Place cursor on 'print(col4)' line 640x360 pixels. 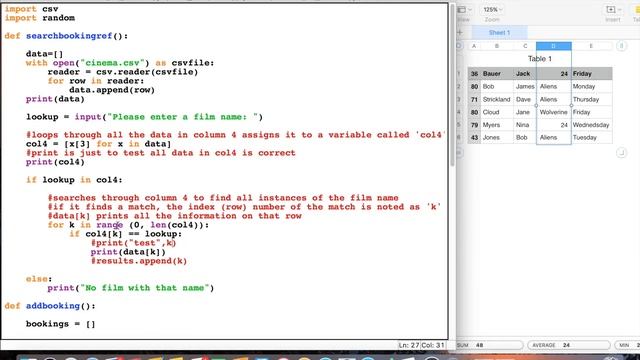click(55, 162)
